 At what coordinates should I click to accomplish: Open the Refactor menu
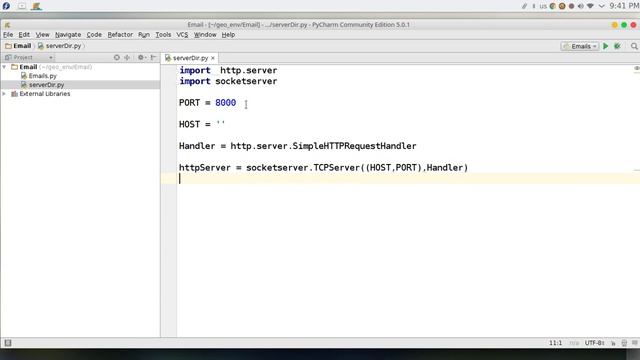click(120, 35)
